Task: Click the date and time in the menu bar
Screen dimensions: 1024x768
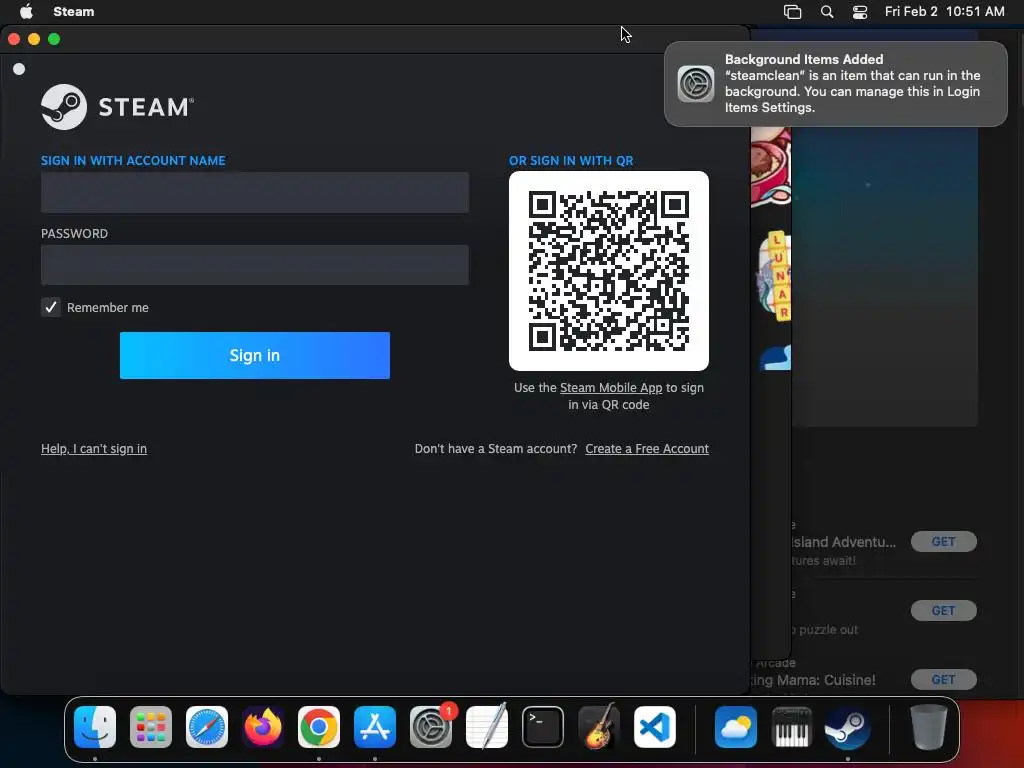Action: (944, 12)
